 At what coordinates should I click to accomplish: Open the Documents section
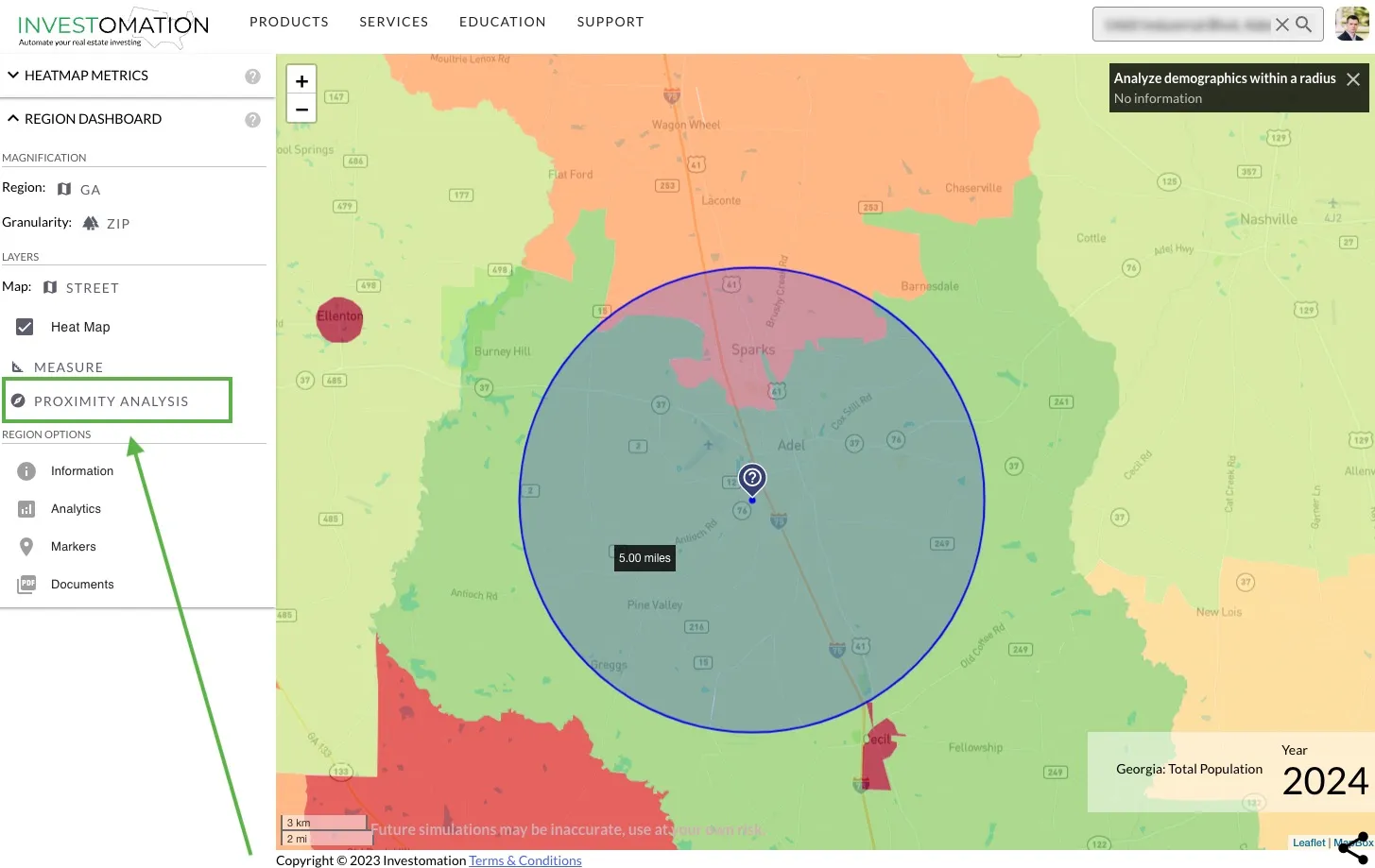point(80,584)
